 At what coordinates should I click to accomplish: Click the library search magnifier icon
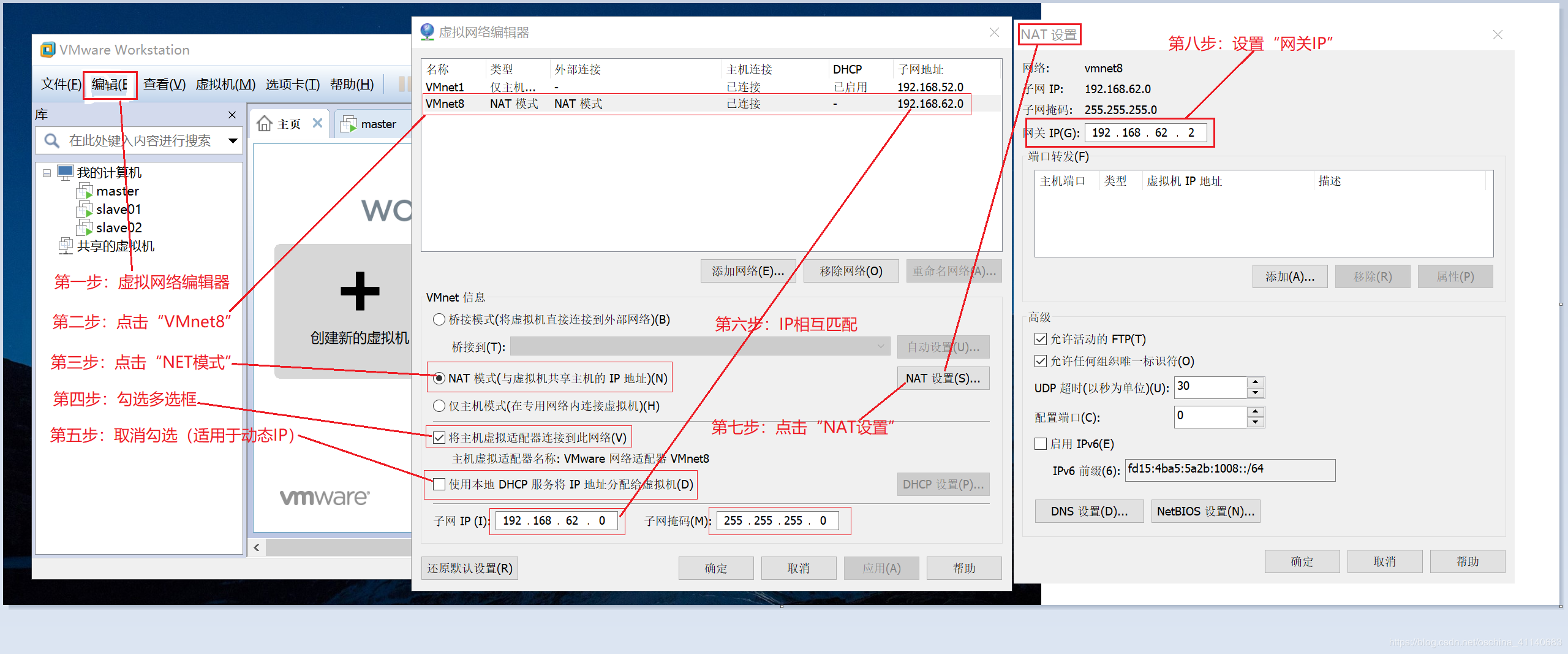pyautogui.click(x=52, y=141)
